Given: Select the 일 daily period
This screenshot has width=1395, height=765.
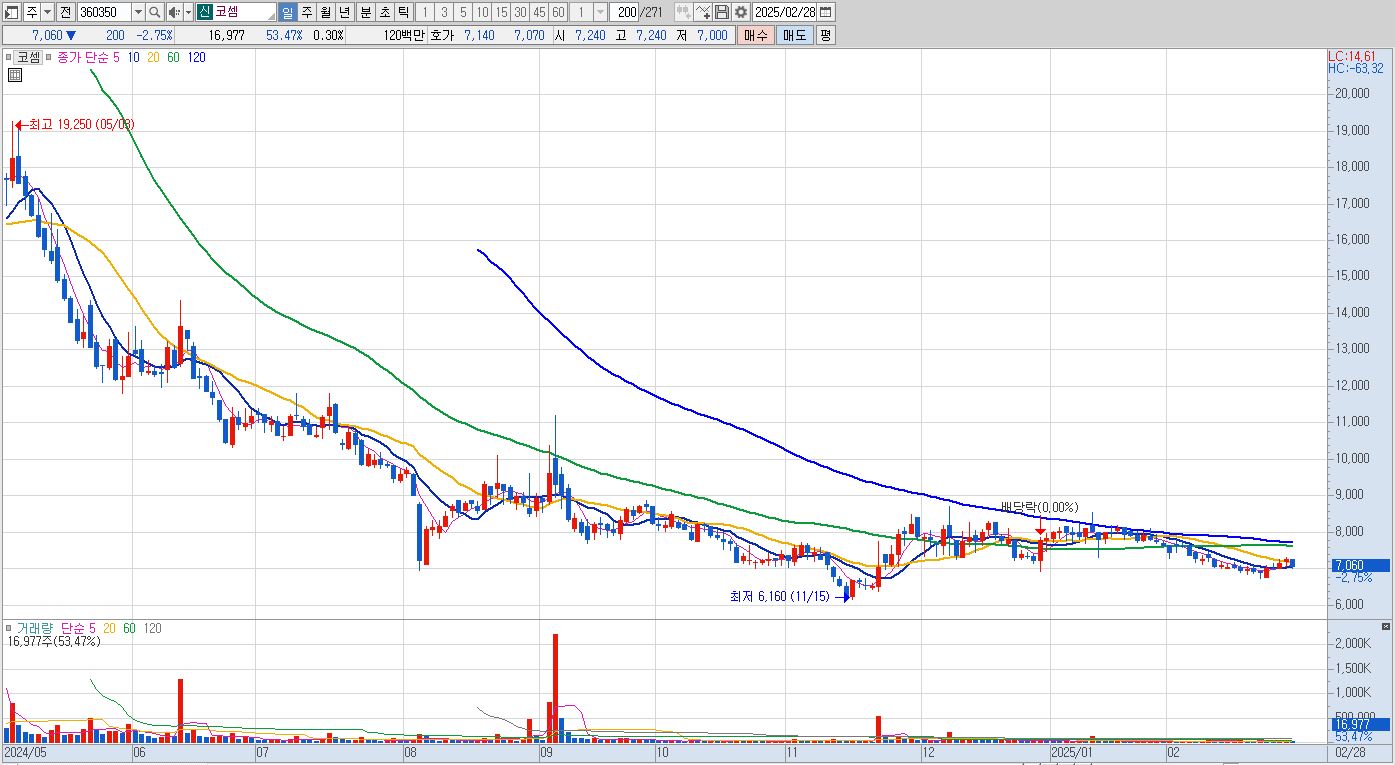Looking at the screenshot, I should point(287,12).
